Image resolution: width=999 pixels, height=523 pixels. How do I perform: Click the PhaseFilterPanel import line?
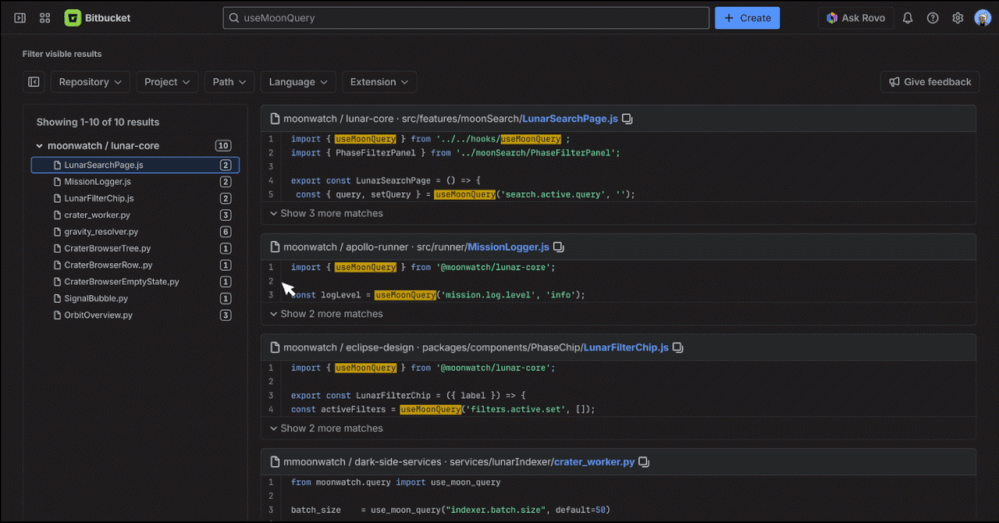[x=456, y=153]
